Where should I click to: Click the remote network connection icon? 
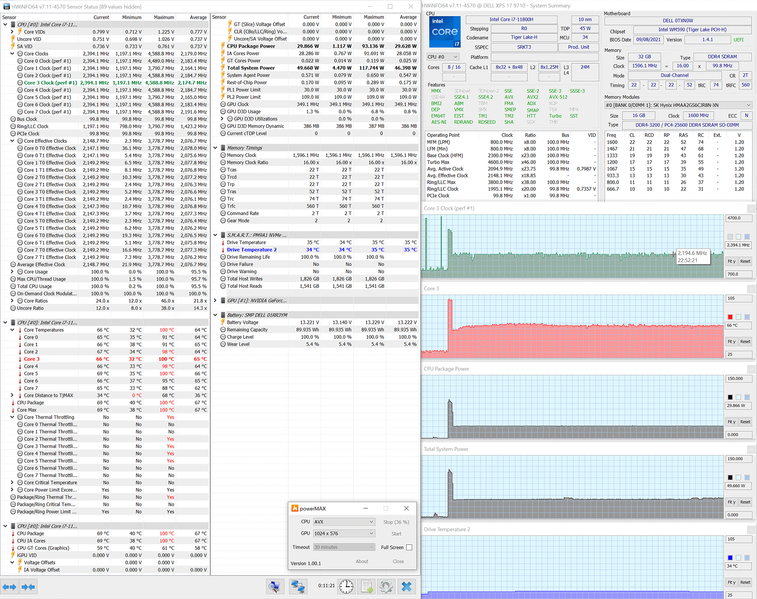coord(298,586)
